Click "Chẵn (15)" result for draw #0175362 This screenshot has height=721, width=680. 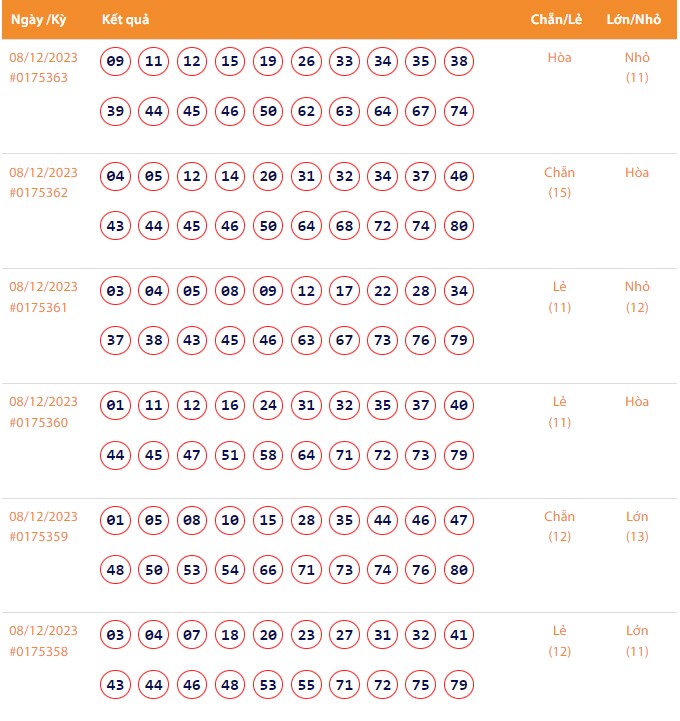(x=560, y=182)
